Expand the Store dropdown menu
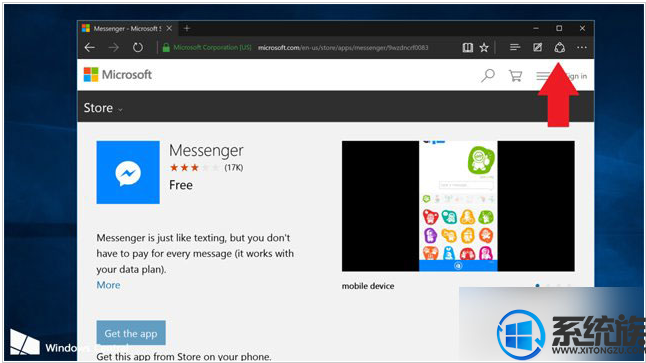The width and height of the screenshot is (646, 363). coord(103,108)
